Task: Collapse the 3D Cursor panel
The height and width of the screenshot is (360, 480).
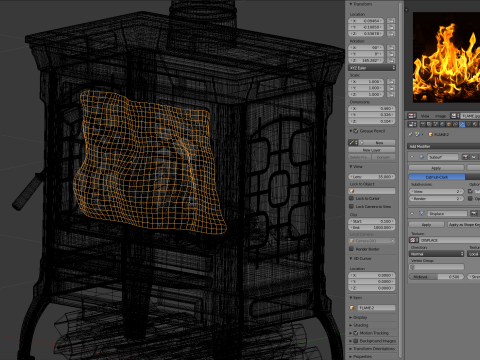Action: pyautogui.click(x=351, y=259)
